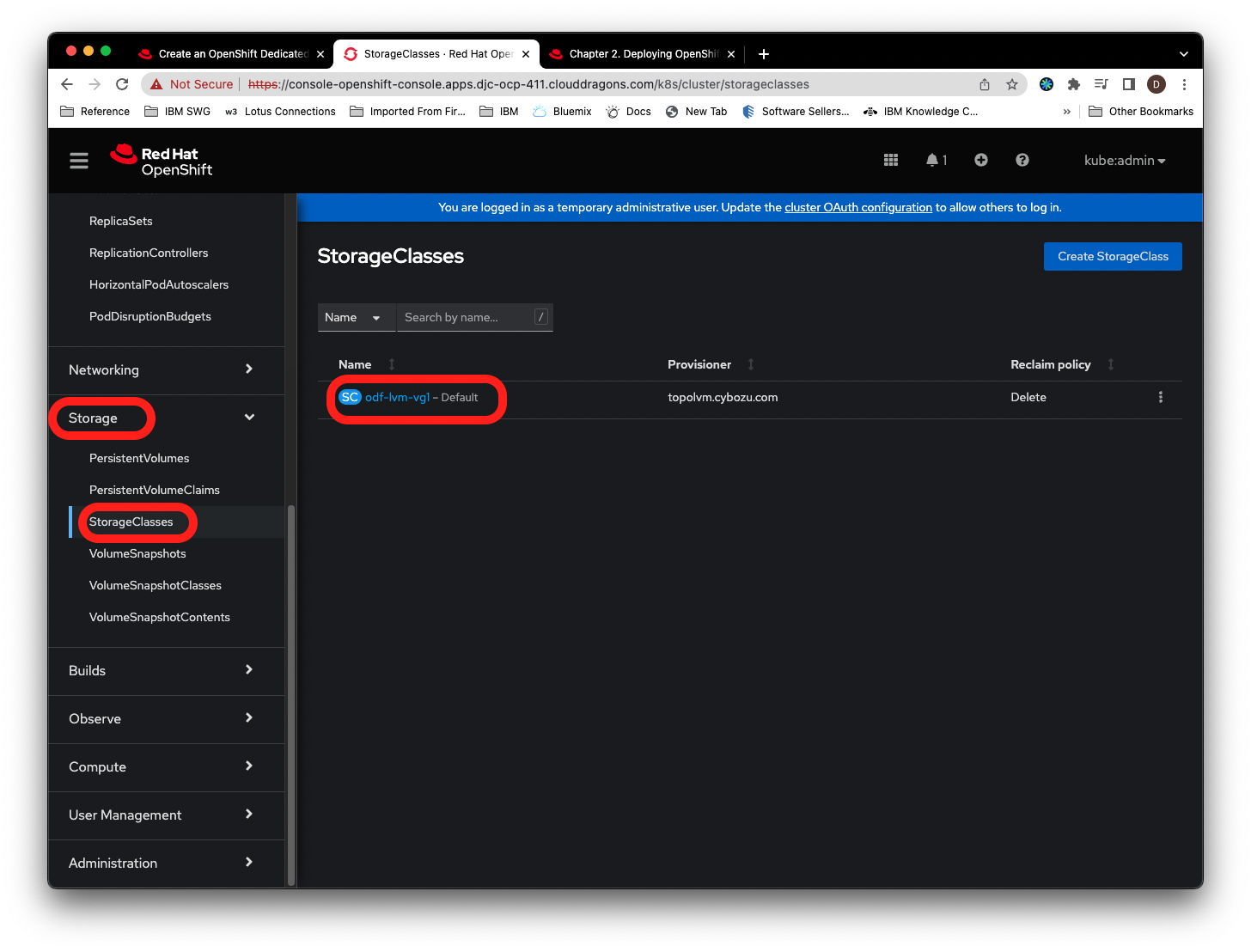Open VolumeSnapshots in sidebar

[137, 553]
